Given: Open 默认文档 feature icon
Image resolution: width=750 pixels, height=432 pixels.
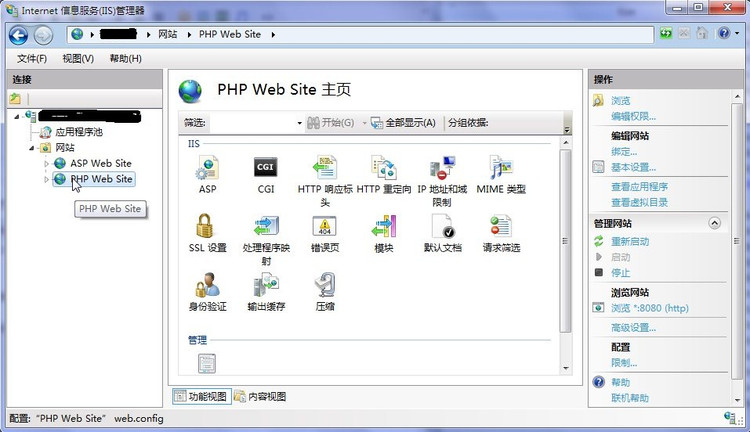Looking at the screenshot, I should (442, 233).
